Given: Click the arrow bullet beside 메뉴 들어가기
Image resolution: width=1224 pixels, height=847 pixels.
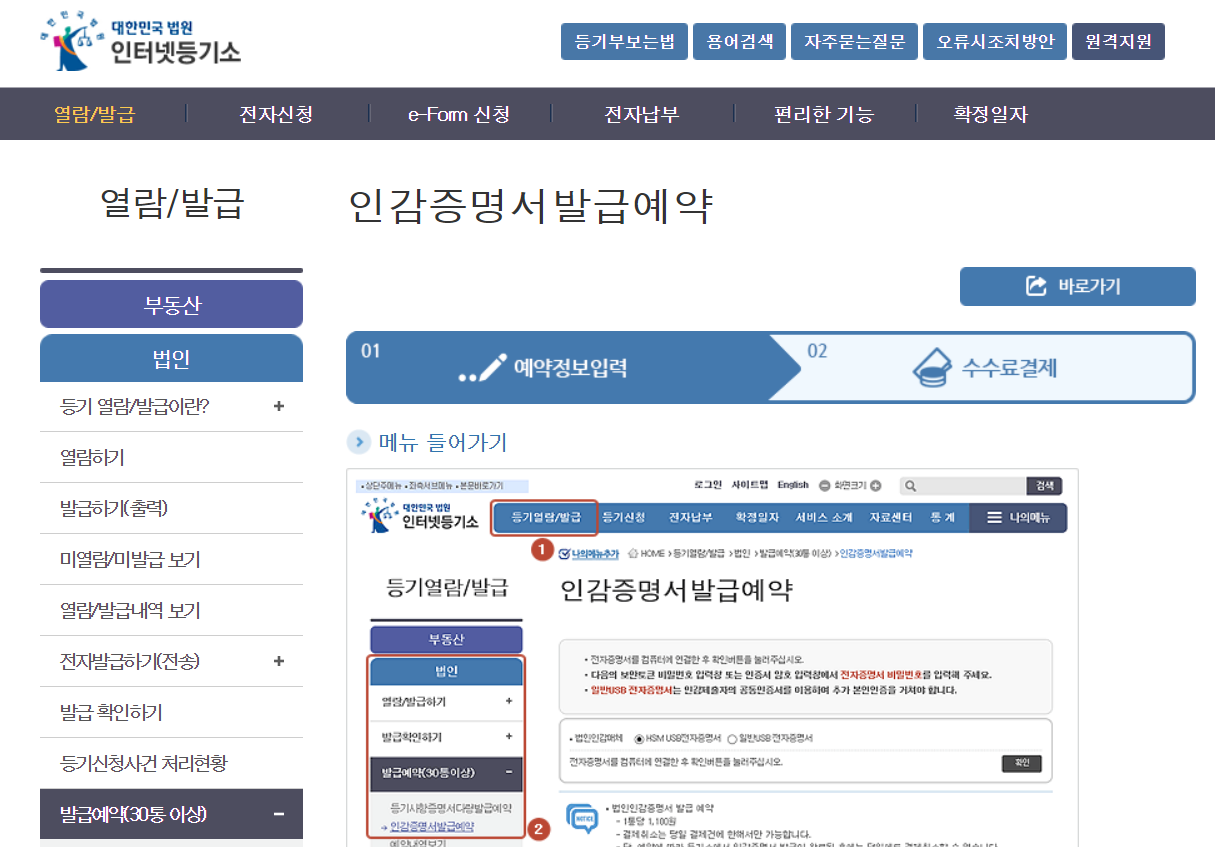Looking at the screenshot, I should (x=358, y=442).
